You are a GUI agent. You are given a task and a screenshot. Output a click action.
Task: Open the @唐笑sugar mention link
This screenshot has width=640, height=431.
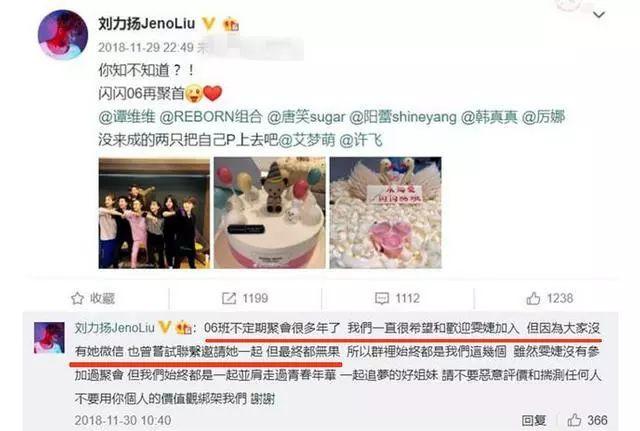pos(306,117)
